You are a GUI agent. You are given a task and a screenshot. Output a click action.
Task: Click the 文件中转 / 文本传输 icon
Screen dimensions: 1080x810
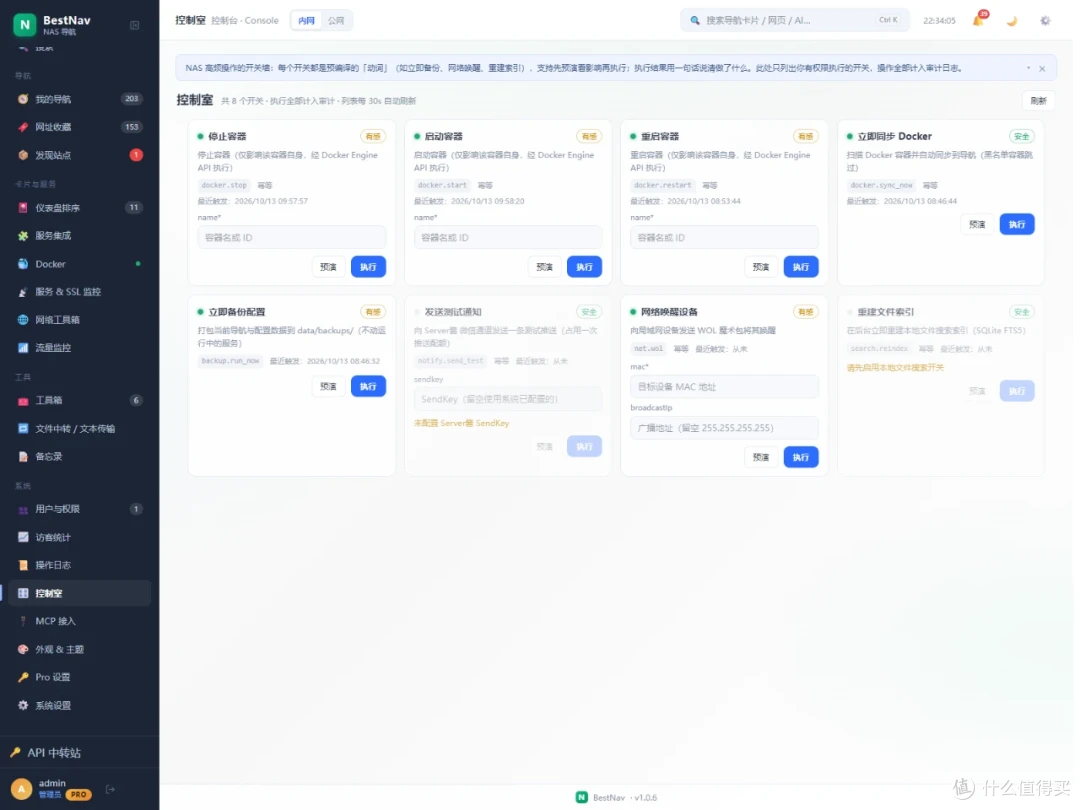[x=23, y=428]
